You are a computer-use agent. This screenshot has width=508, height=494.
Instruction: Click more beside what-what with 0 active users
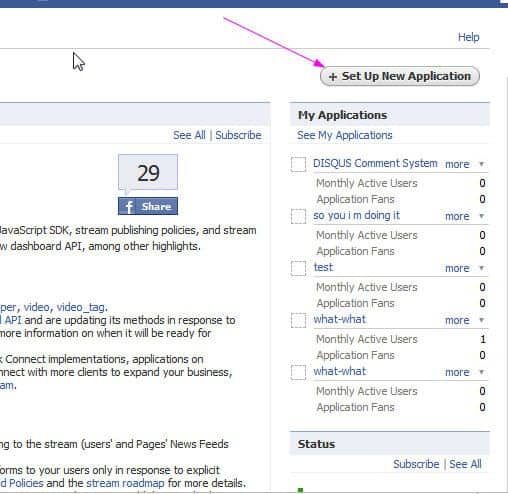click(x=457, y=372)
